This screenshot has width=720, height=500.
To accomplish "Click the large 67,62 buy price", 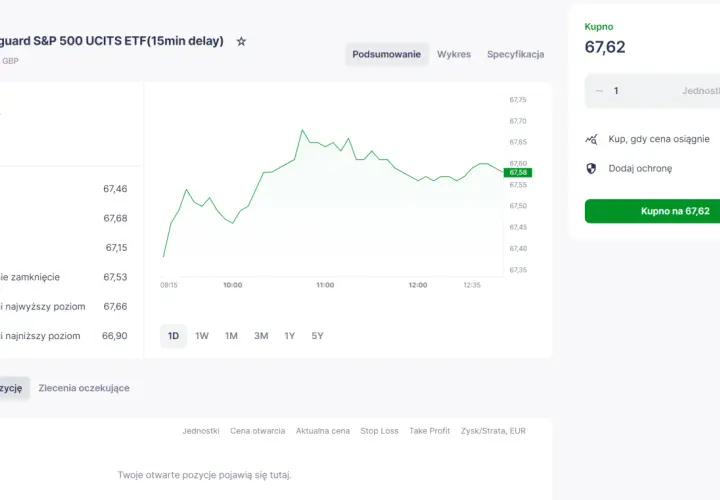I will coord(605,47).
